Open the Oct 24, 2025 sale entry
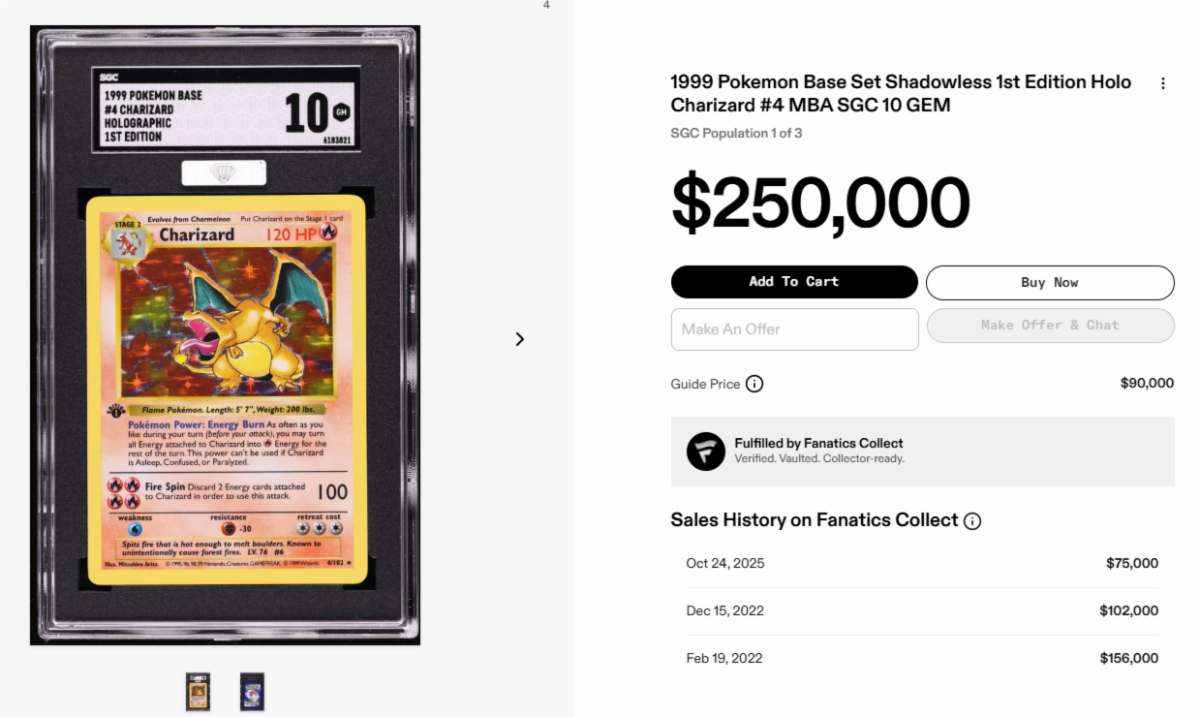Viewport: 1200px width, 717px height. pos(922,563)
